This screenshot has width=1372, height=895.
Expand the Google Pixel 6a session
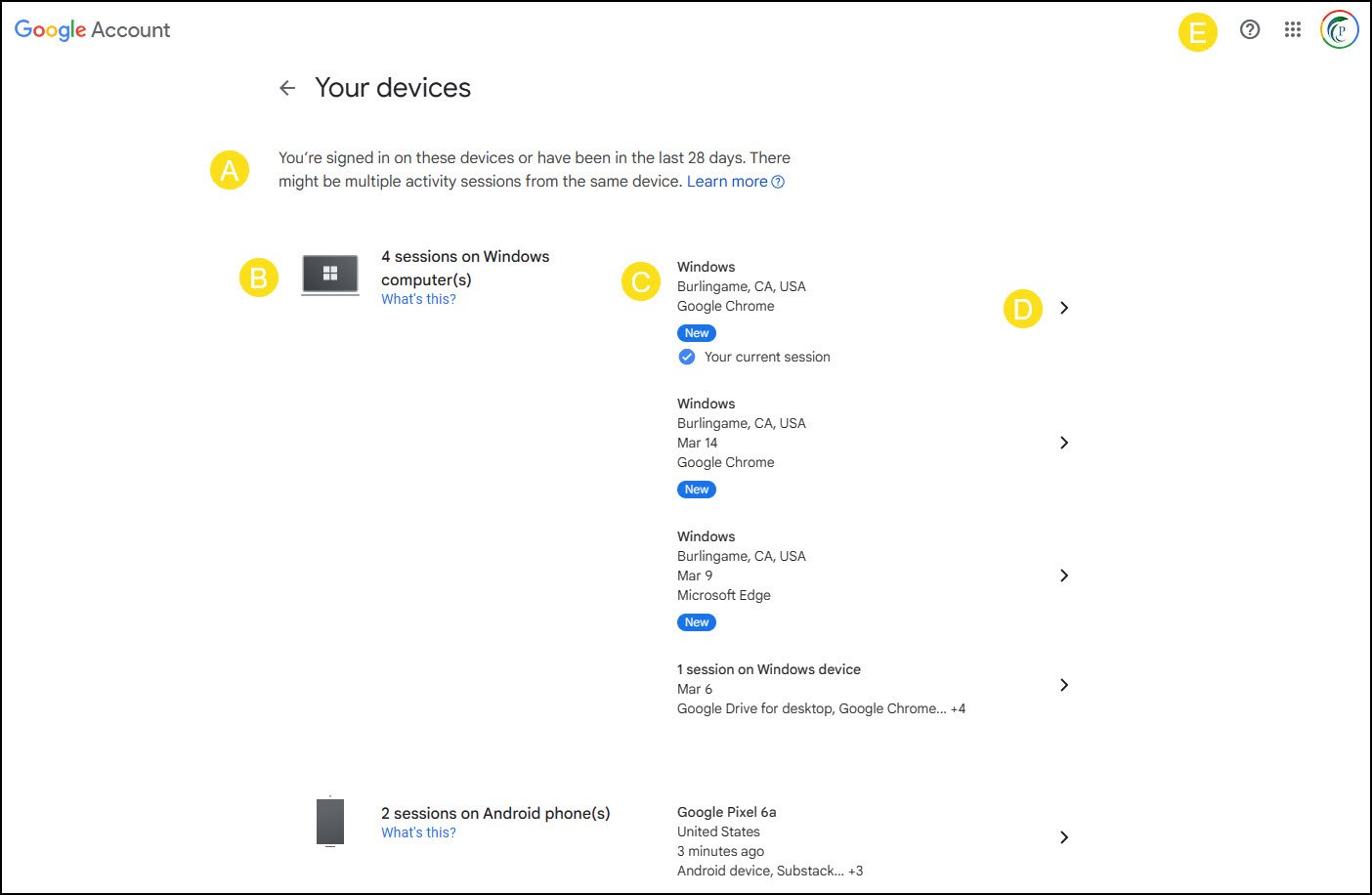point(1064,837)
